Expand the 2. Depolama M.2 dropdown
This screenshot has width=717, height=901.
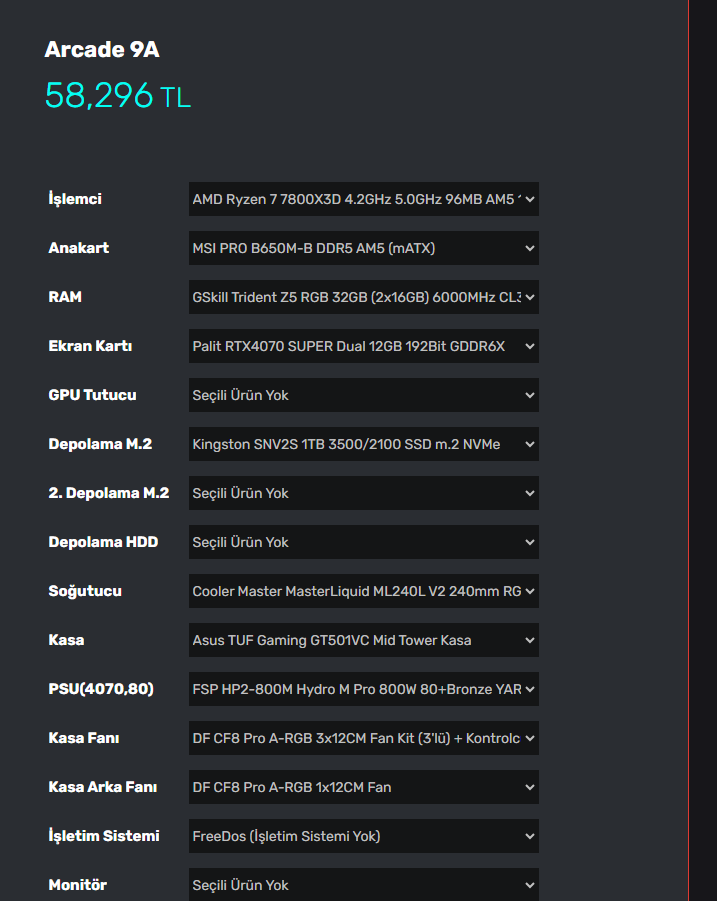[364, 493]
